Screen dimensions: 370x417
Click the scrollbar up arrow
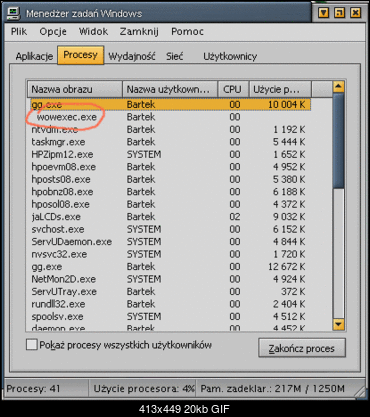339,87
